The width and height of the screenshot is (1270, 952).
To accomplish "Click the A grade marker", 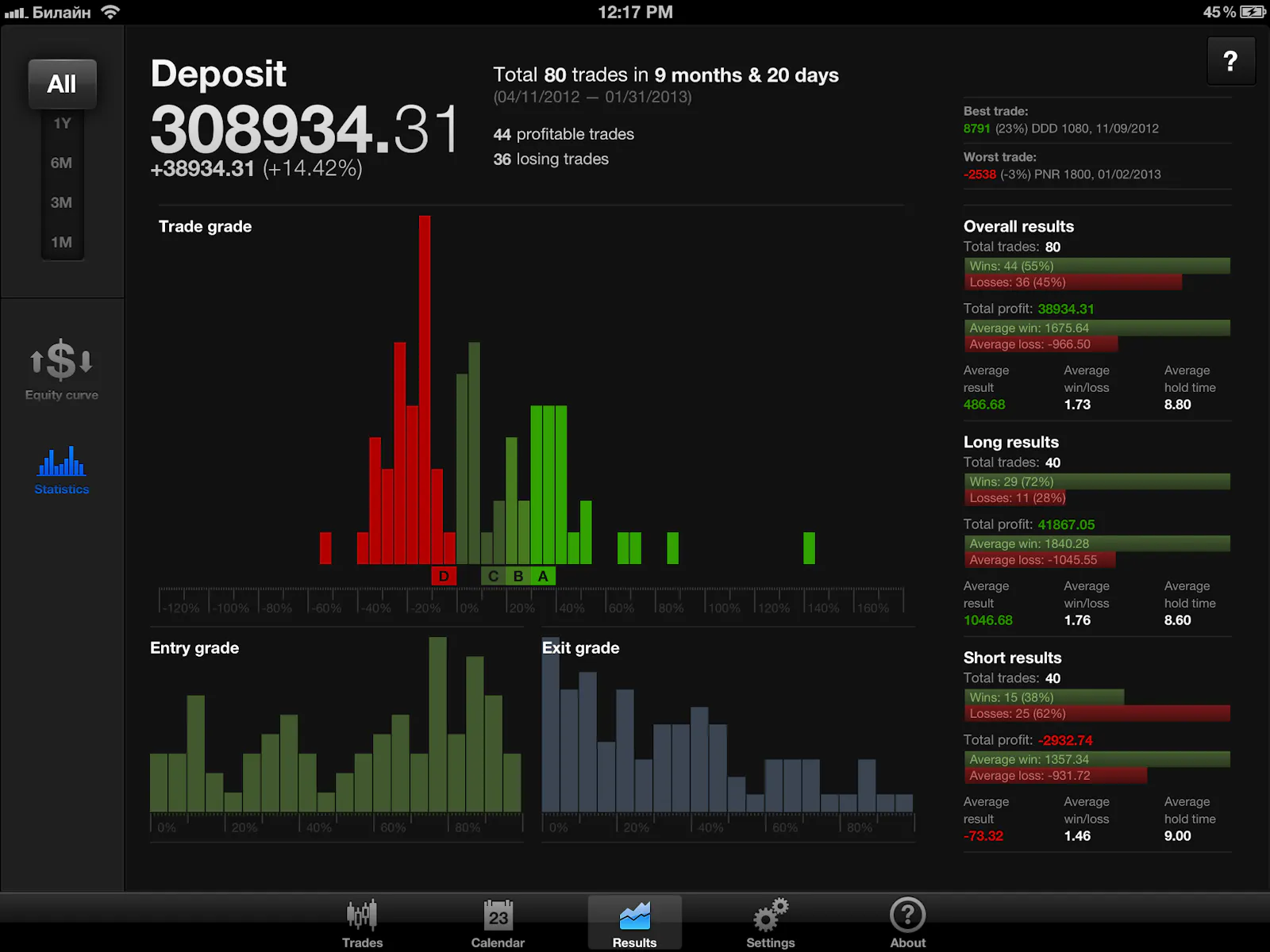I will pos(543,576).
